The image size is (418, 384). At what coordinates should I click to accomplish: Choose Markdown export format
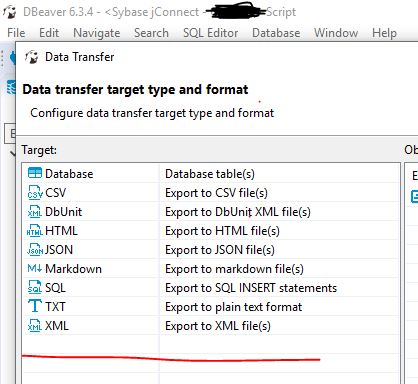click(73, 269)
